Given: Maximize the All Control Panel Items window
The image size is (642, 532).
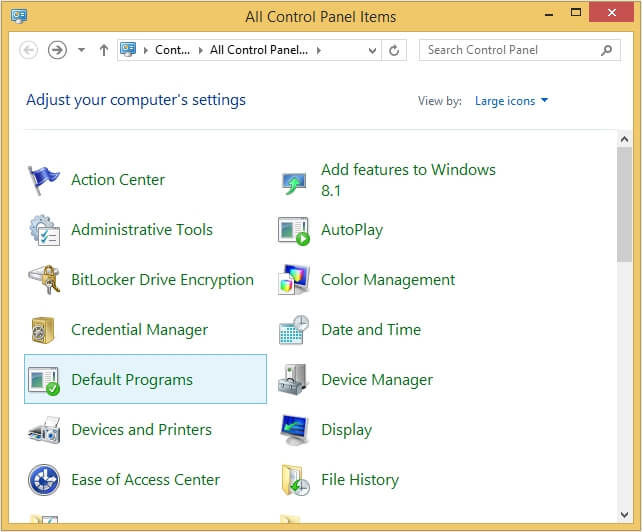Looking at the screenshot, I should pos(576,12).
